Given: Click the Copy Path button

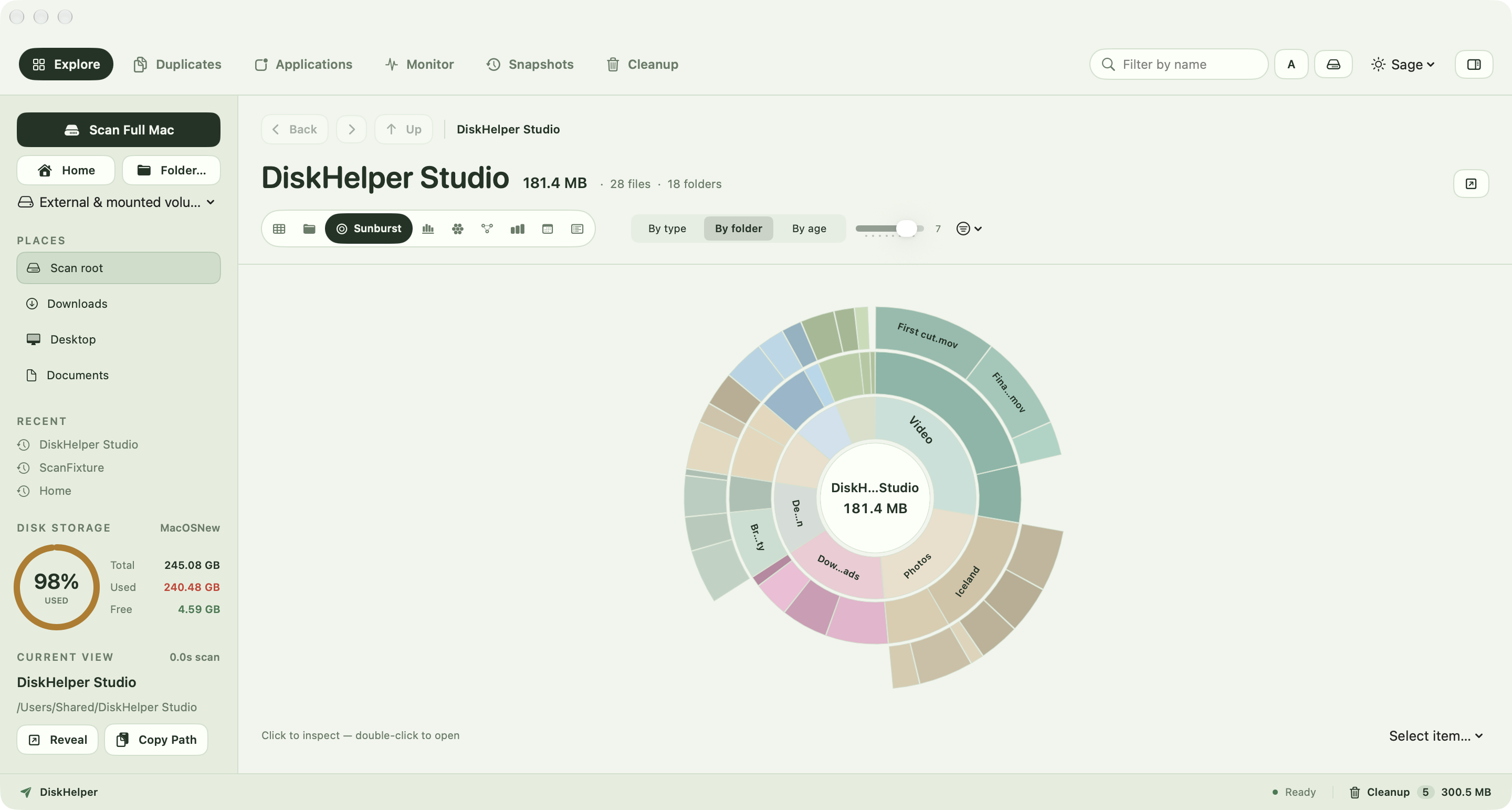Looking at the screenshot, I should click(156, 740).
